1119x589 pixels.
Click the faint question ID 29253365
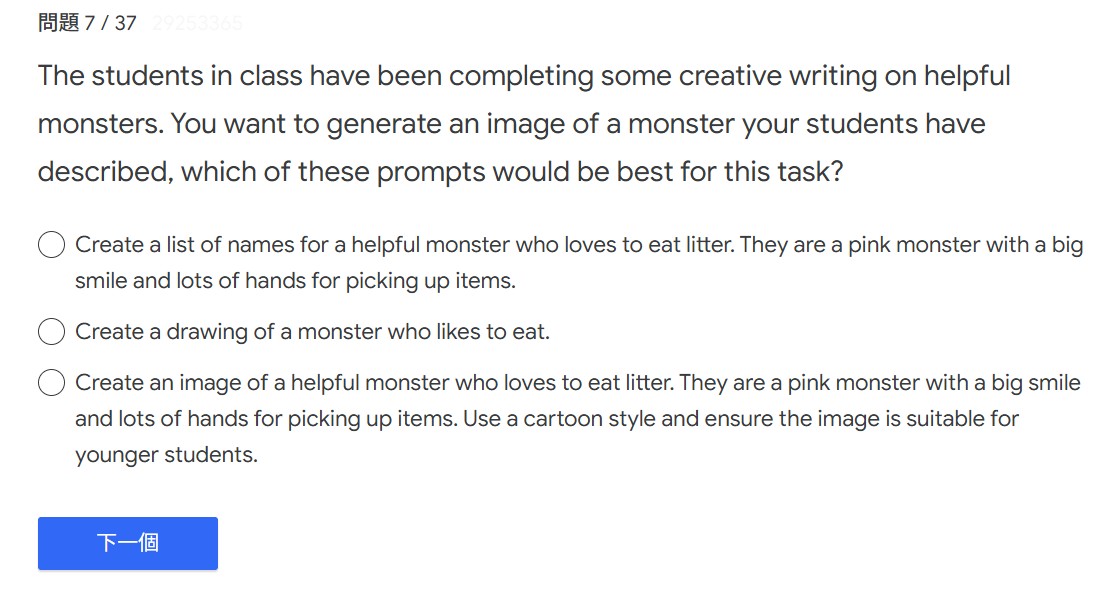197,23
